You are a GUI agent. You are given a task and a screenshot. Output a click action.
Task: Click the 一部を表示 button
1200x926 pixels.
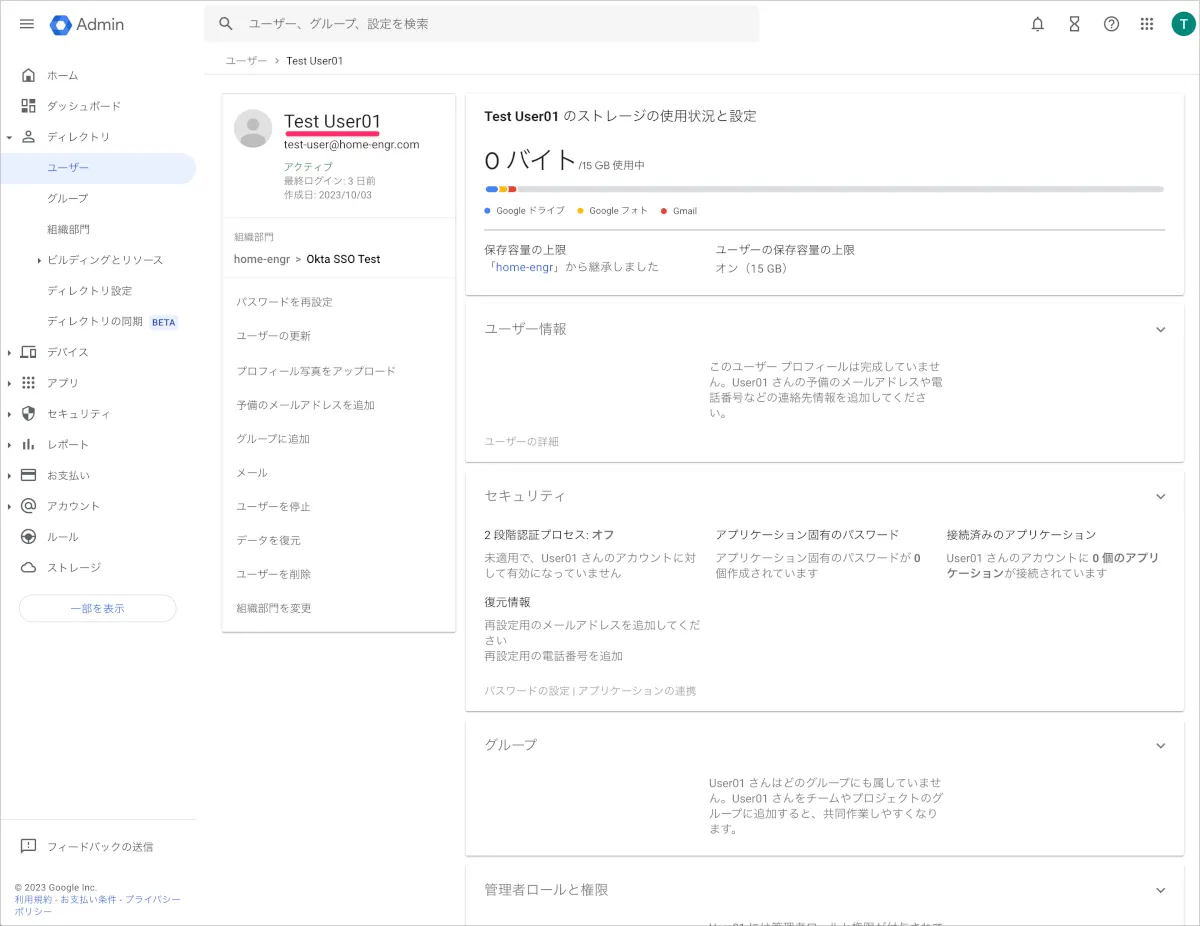pyautogui.click(x=97, y=608)
